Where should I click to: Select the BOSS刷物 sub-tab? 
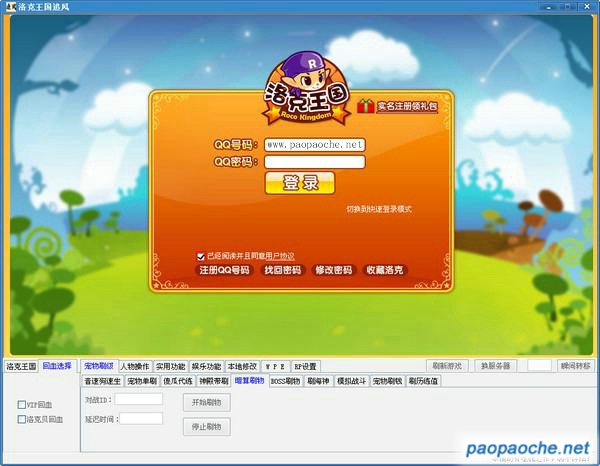point(285,381)
